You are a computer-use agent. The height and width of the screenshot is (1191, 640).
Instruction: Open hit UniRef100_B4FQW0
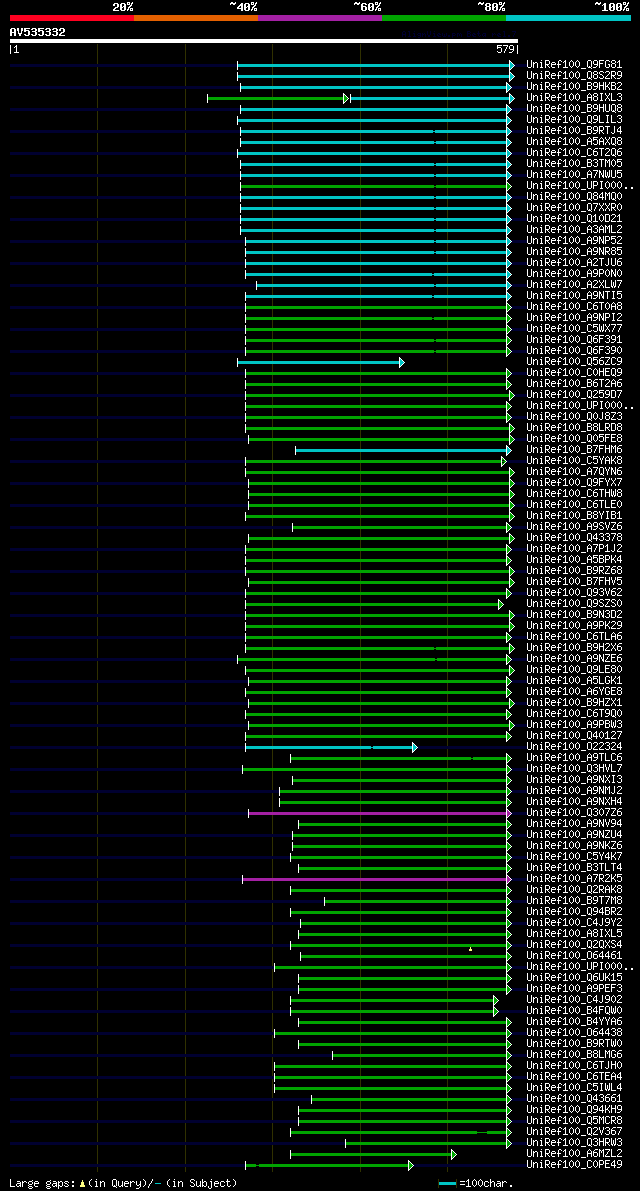click(x=574, y=1012)
